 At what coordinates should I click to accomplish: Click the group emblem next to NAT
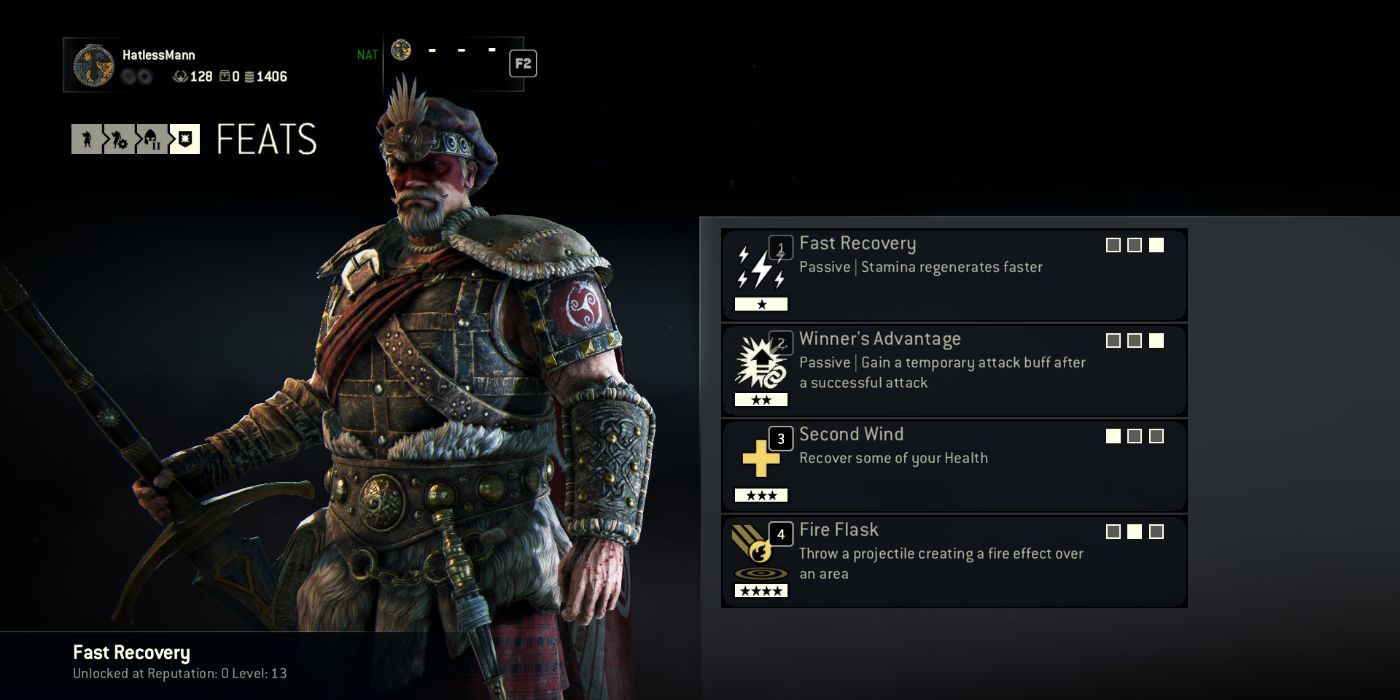click(x=401, y=50)
